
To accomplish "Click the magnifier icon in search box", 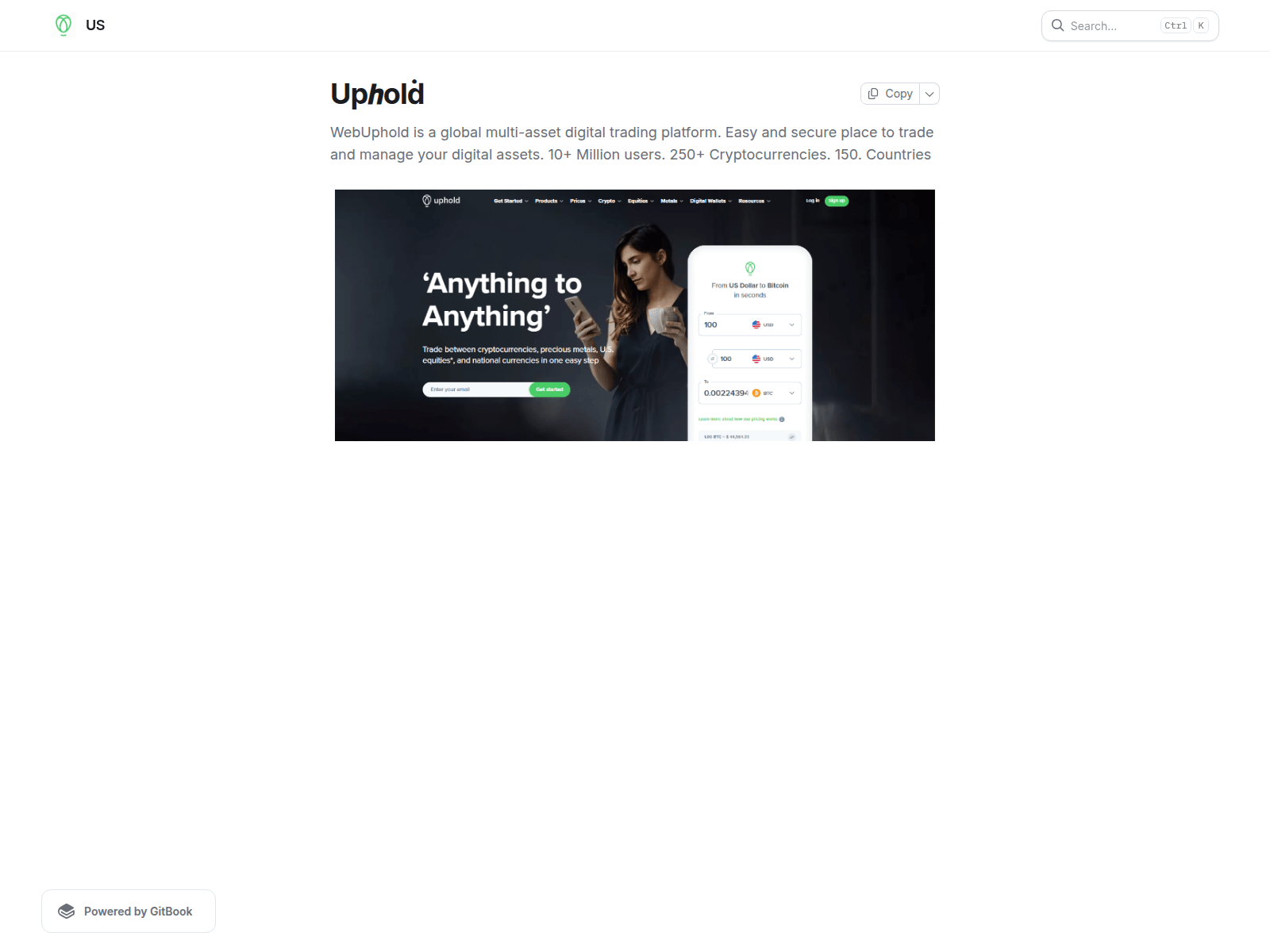I will (x=1057, y=25).
